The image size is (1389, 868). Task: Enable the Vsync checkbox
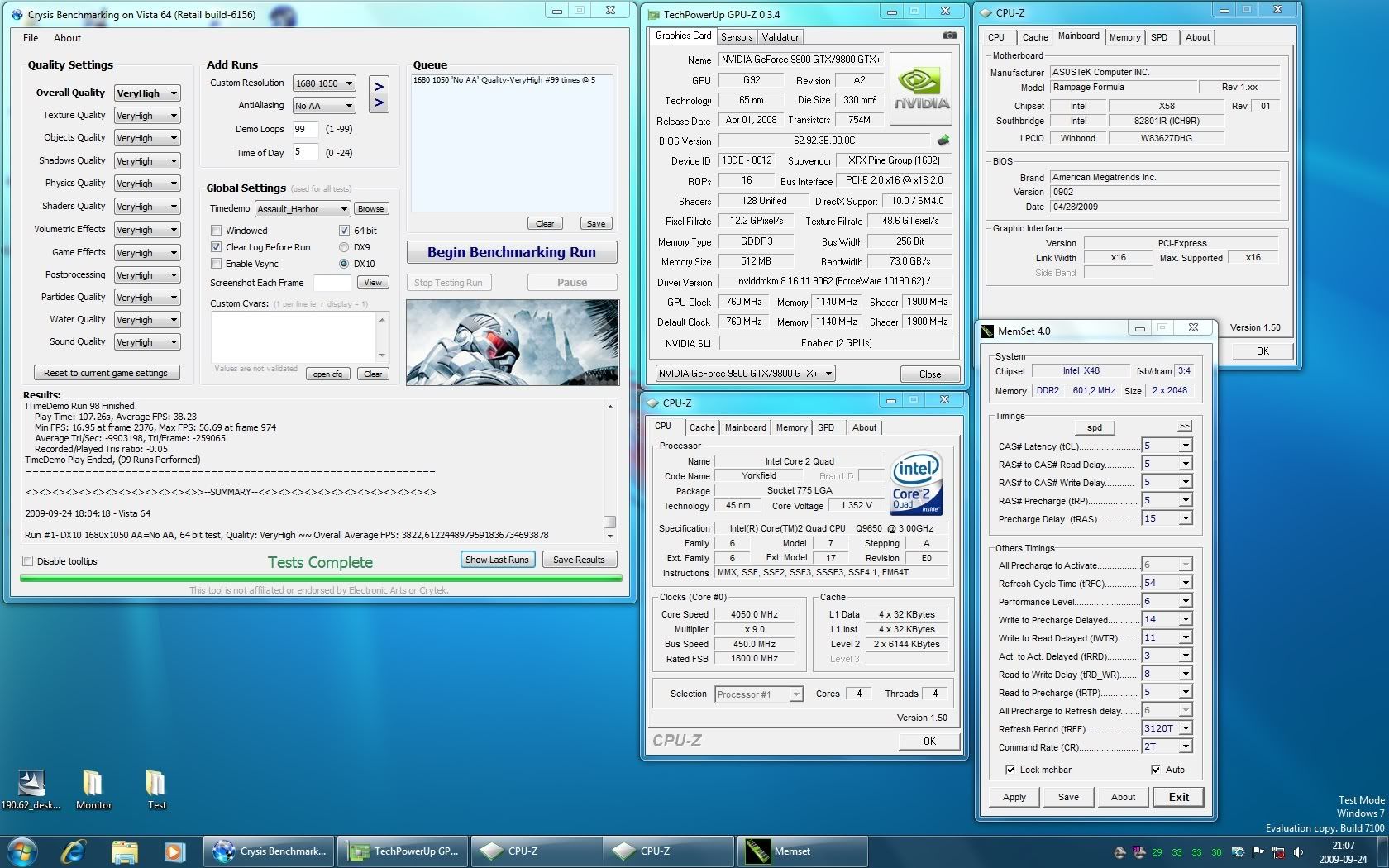click(216, 264)
